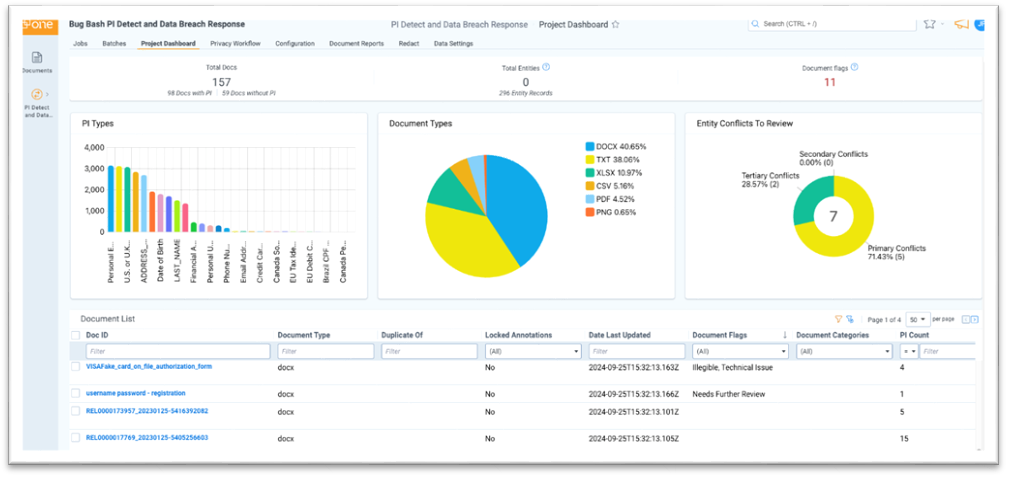This screenshot has height=477, width=1009.
Task: Open the Document Flags (All) filter dropdown
Action: click(x=740, y=351)
